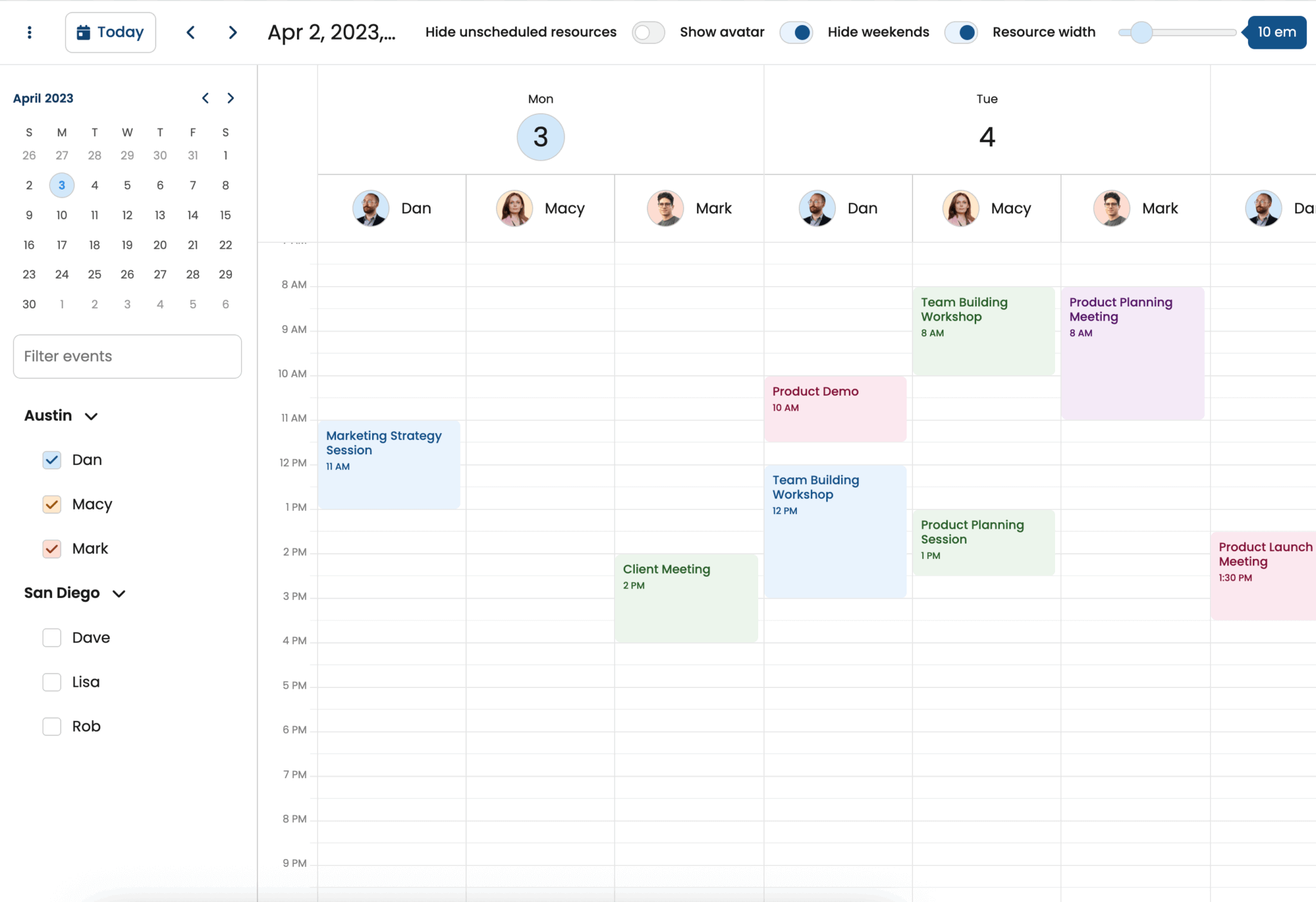Show previous month in mini calendar
Screen dimensions: 1316x902
(205, 98)
